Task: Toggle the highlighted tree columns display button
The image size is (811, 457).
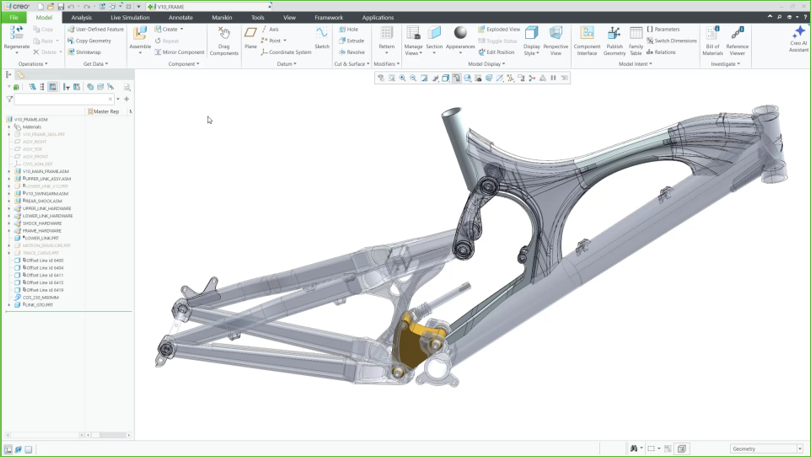Action: (52, 87)
